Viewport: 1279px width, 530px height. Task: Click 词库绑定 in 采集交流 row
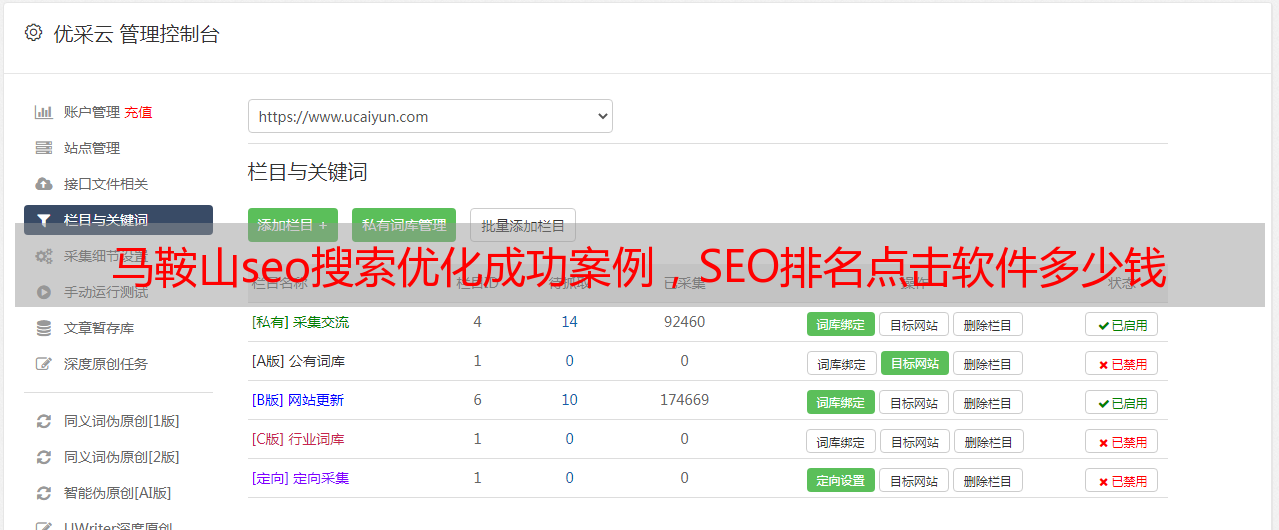pos(841,324)
